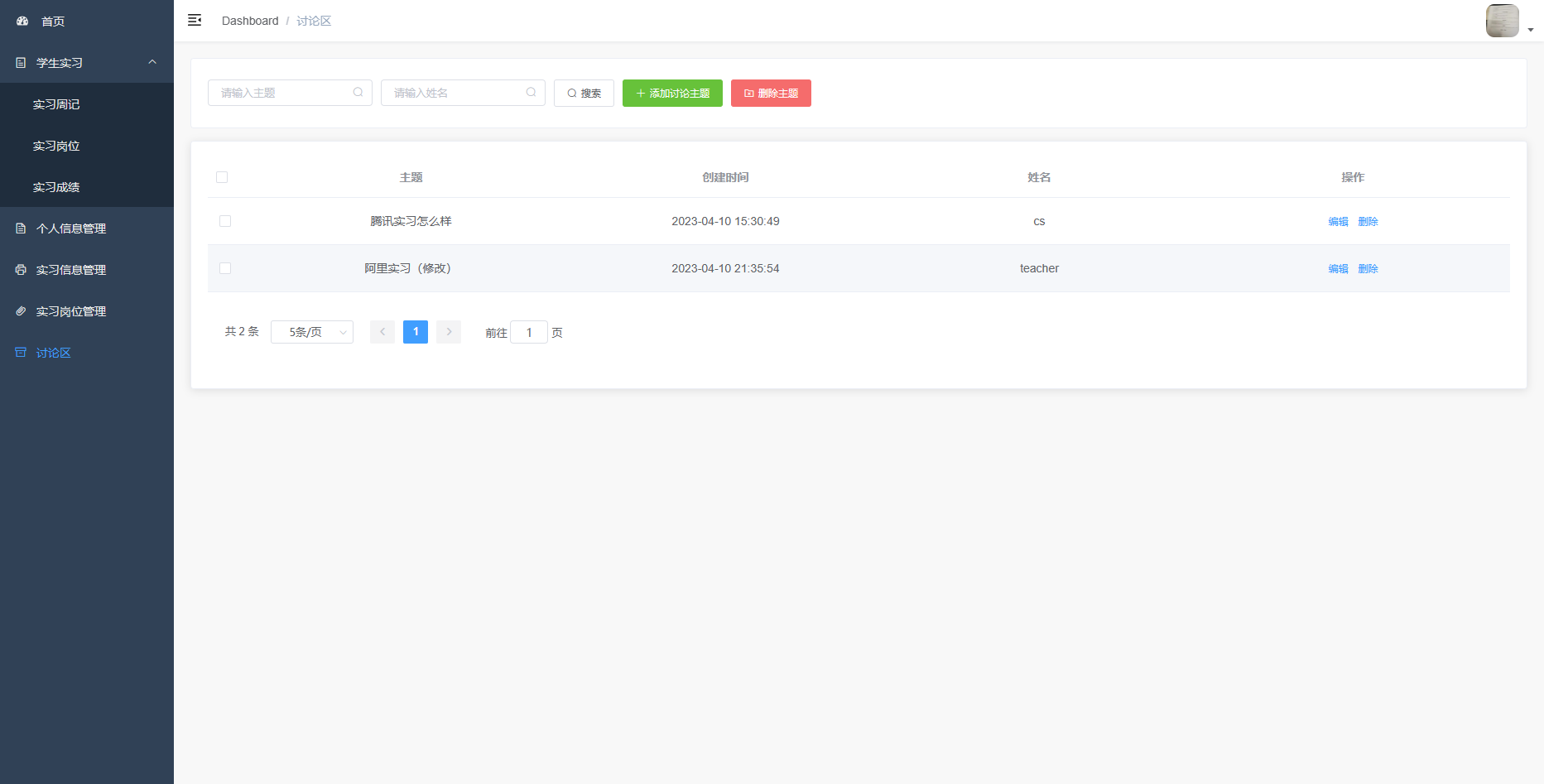
Task: Check the box for 腾讯实习怎么样 row
Action: (x=225, y=221)
